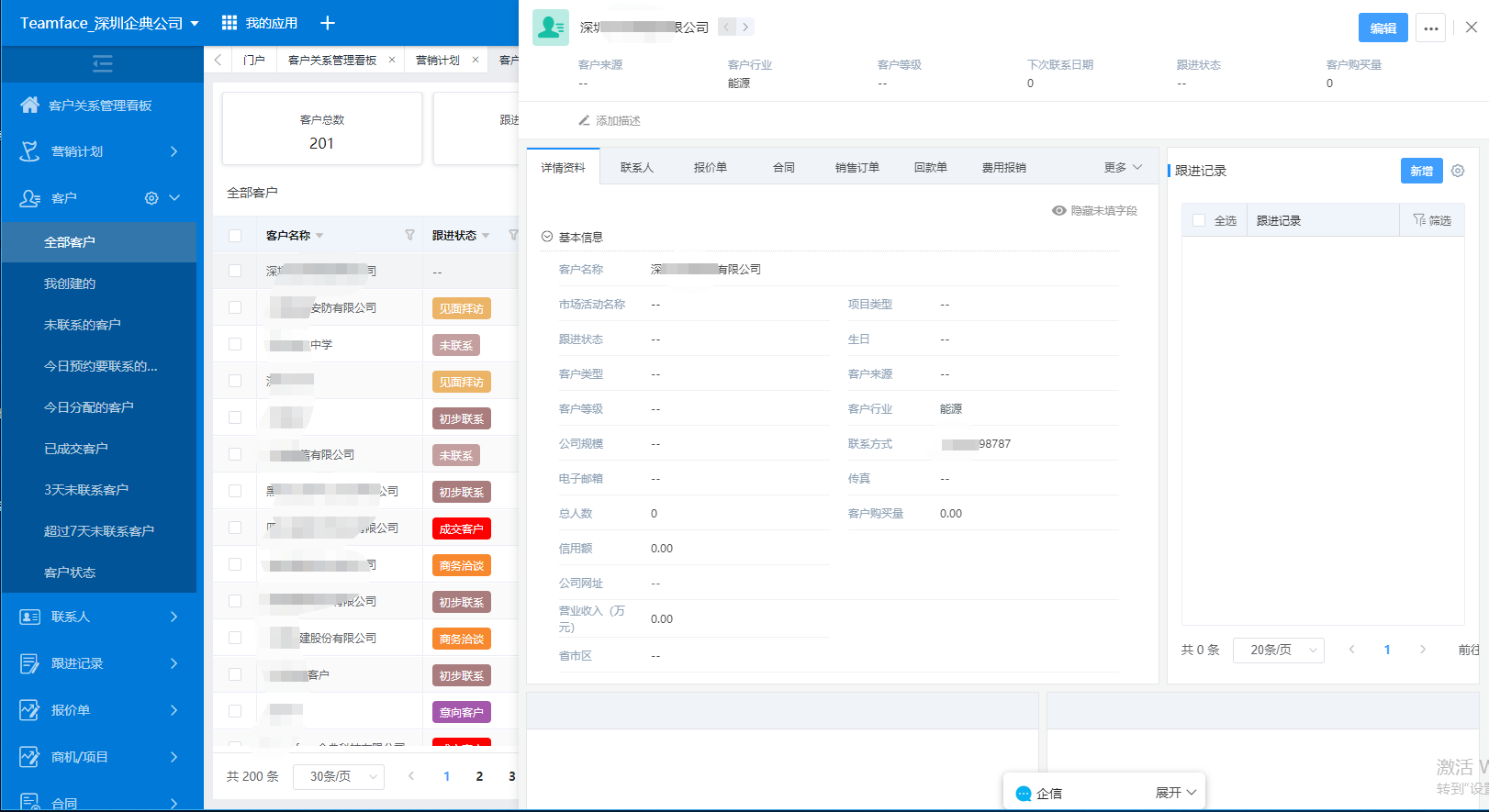Select 已成交客户 in the sidebar

76,449
